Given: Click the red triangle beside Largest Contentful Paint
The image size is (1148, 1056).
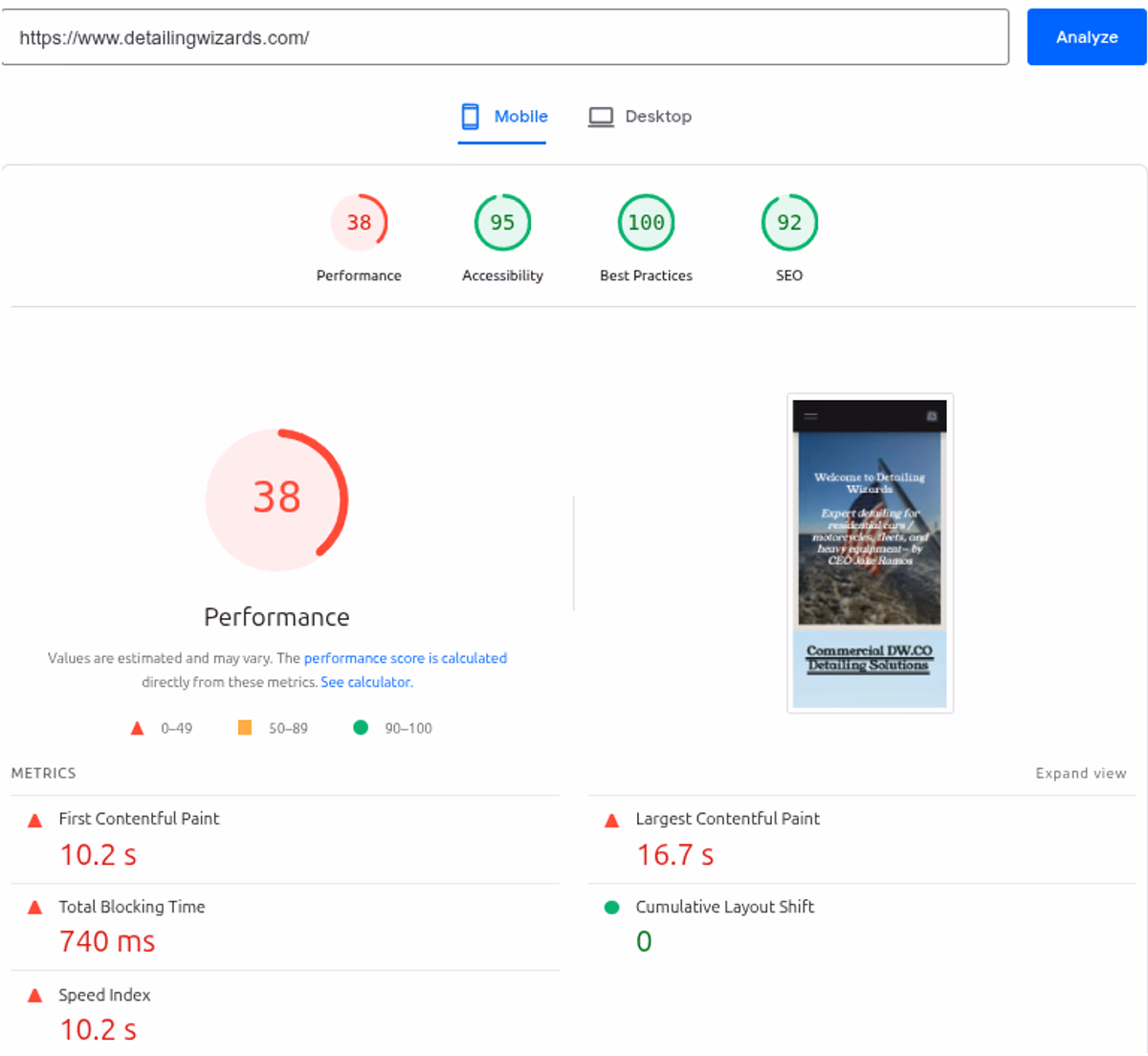Looking at the screenshot, I should [612, 821].
